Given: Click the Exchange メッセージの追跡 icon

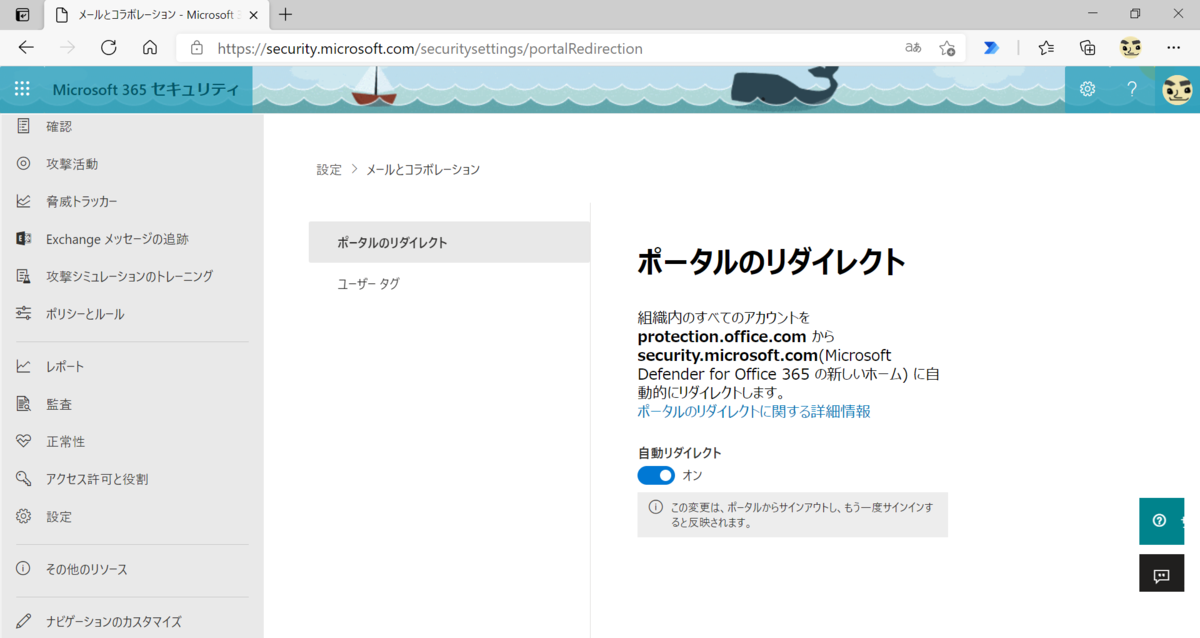Looking at the screenshot, I should [23, 239].
